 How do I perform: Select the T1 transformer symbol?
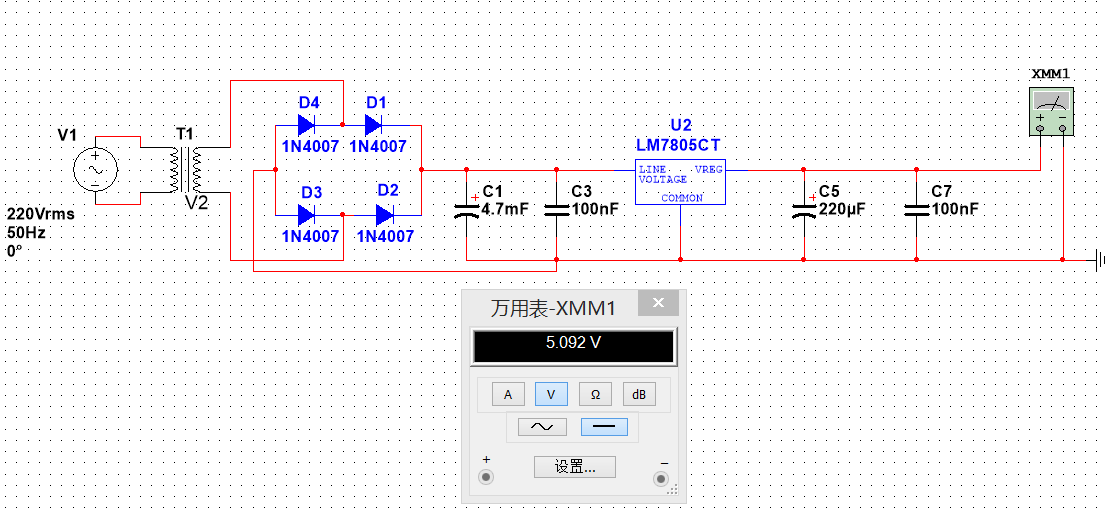coord(185,170)
